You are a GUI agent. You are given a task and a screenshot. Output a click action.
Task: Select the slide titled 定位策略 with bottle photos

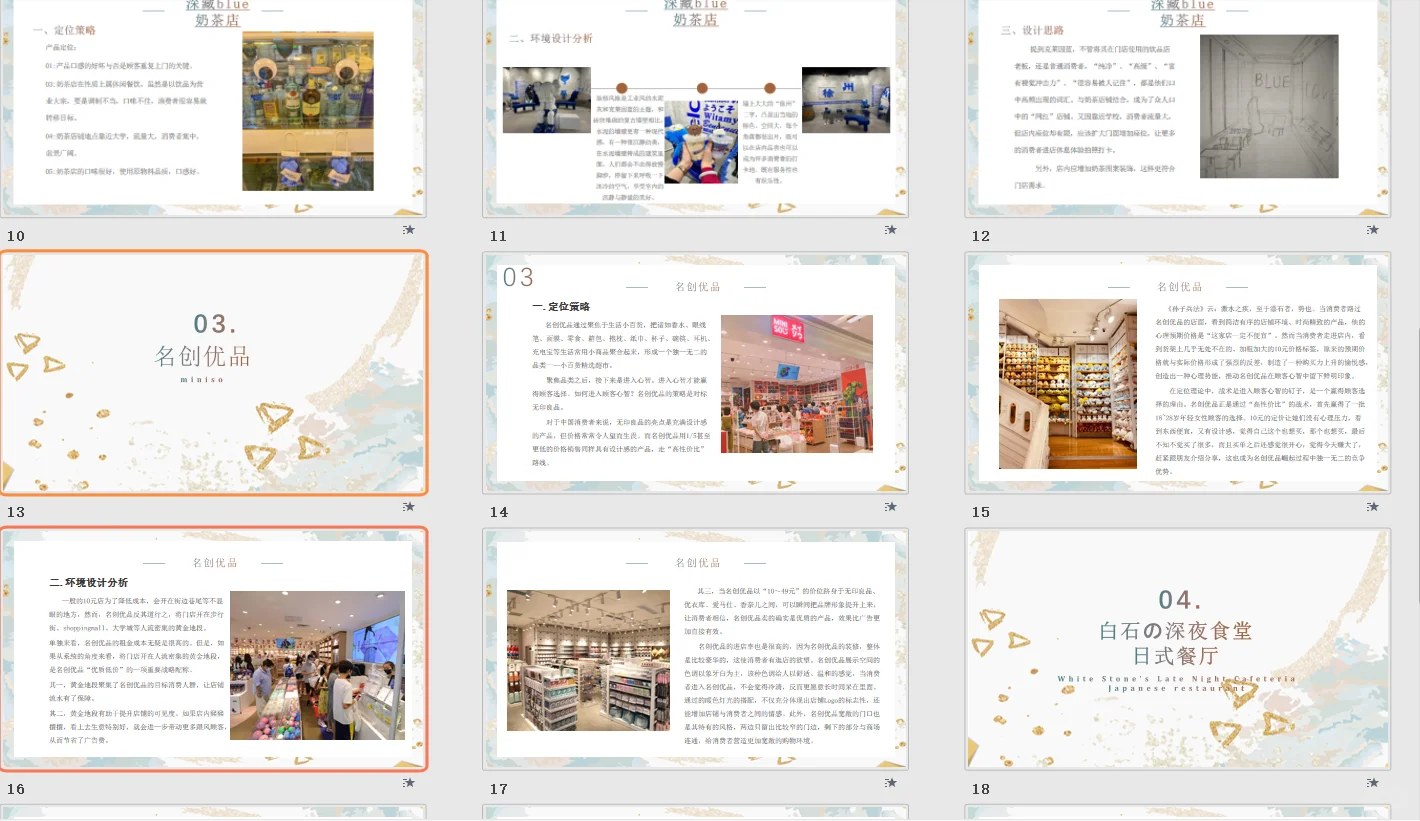[211, 107]
